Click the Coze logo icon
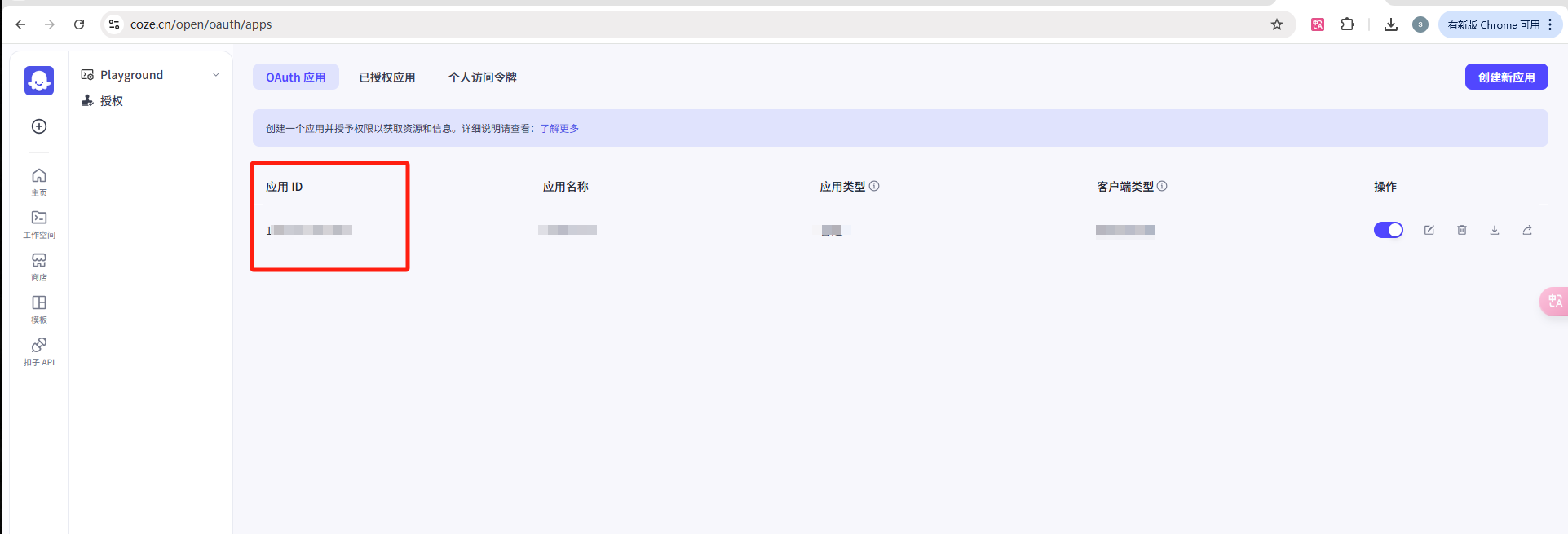This screenshot has width=1568, height=534. (39, 81)
